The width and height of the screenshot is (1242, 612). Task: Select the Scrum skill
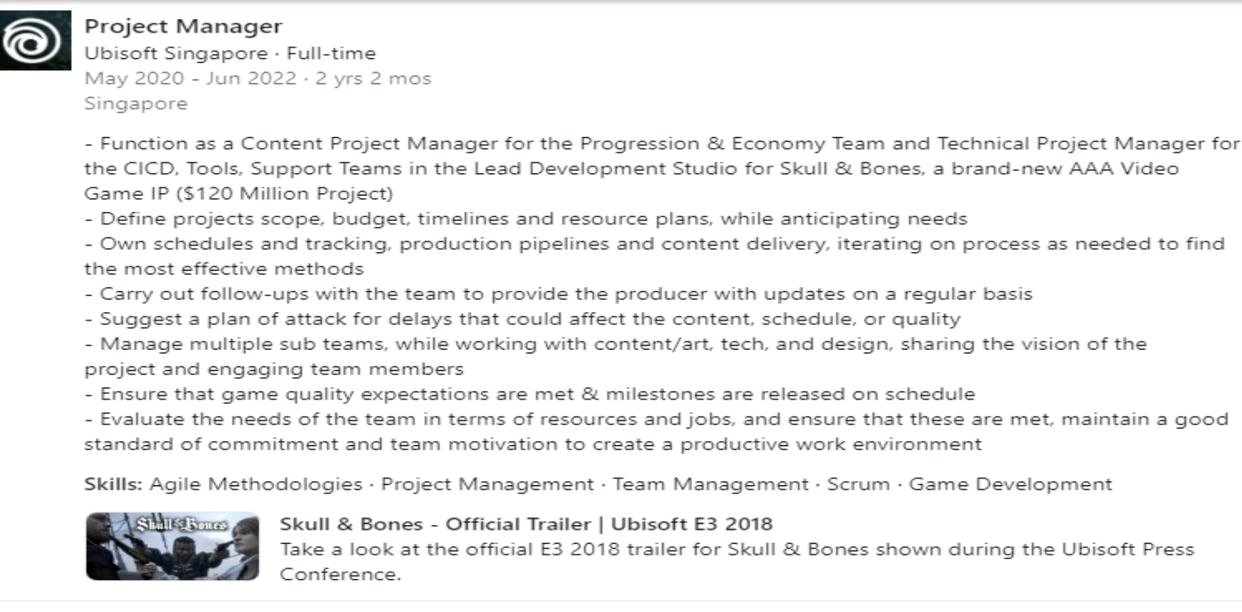coord(858,484)
